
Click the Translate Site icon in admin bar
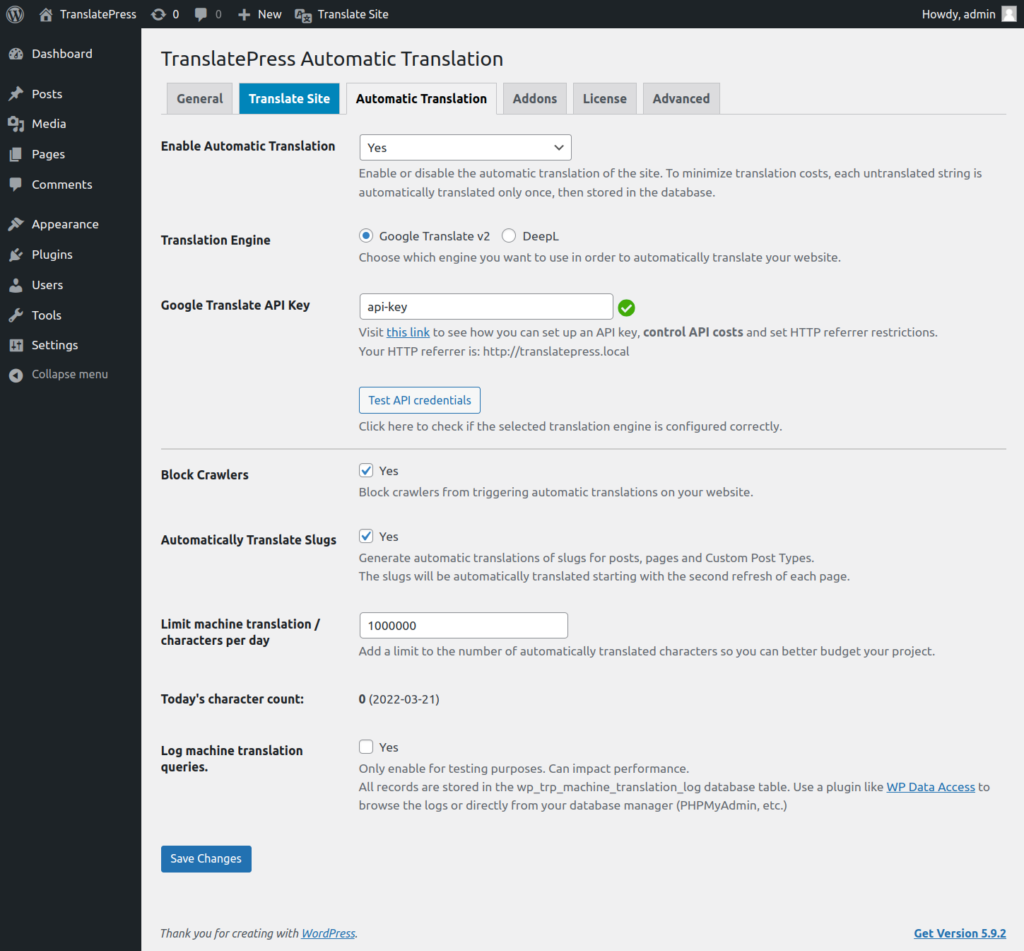click(302, 14)
